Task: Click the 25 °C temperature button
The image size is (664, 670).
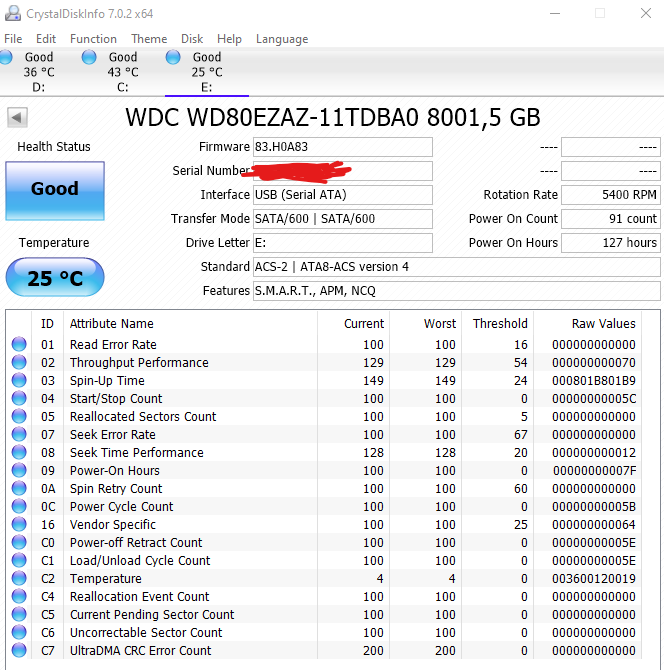Action: click(55, 277)
